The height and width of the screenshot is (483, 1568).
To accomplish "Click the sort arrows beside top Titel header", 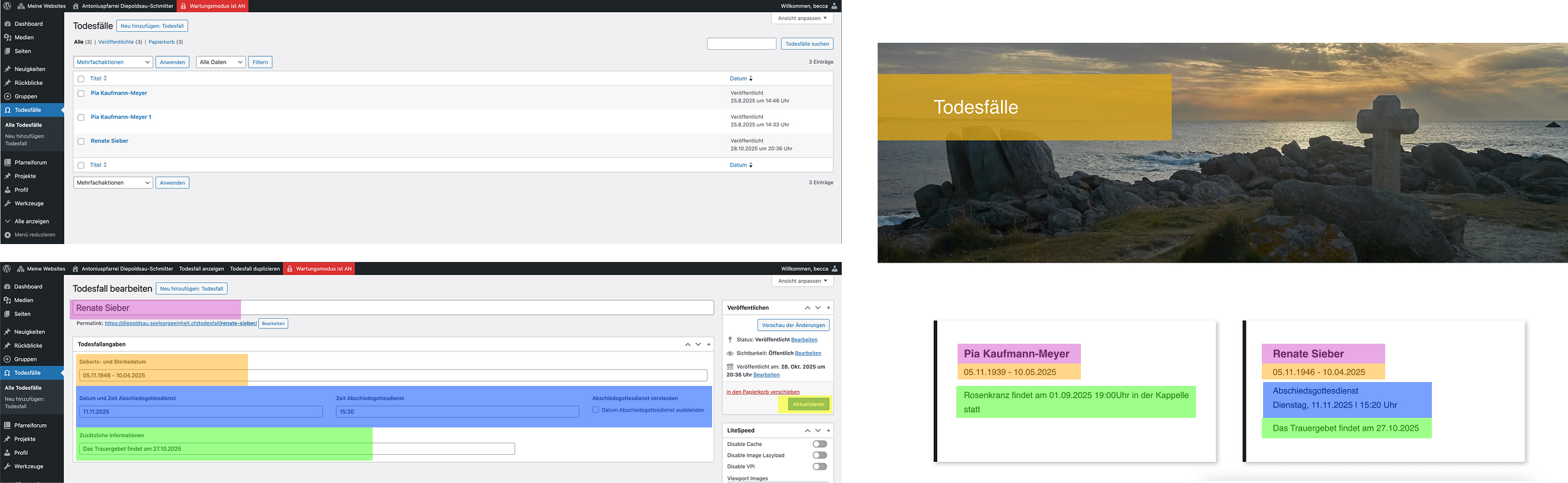I will point(105,79).
